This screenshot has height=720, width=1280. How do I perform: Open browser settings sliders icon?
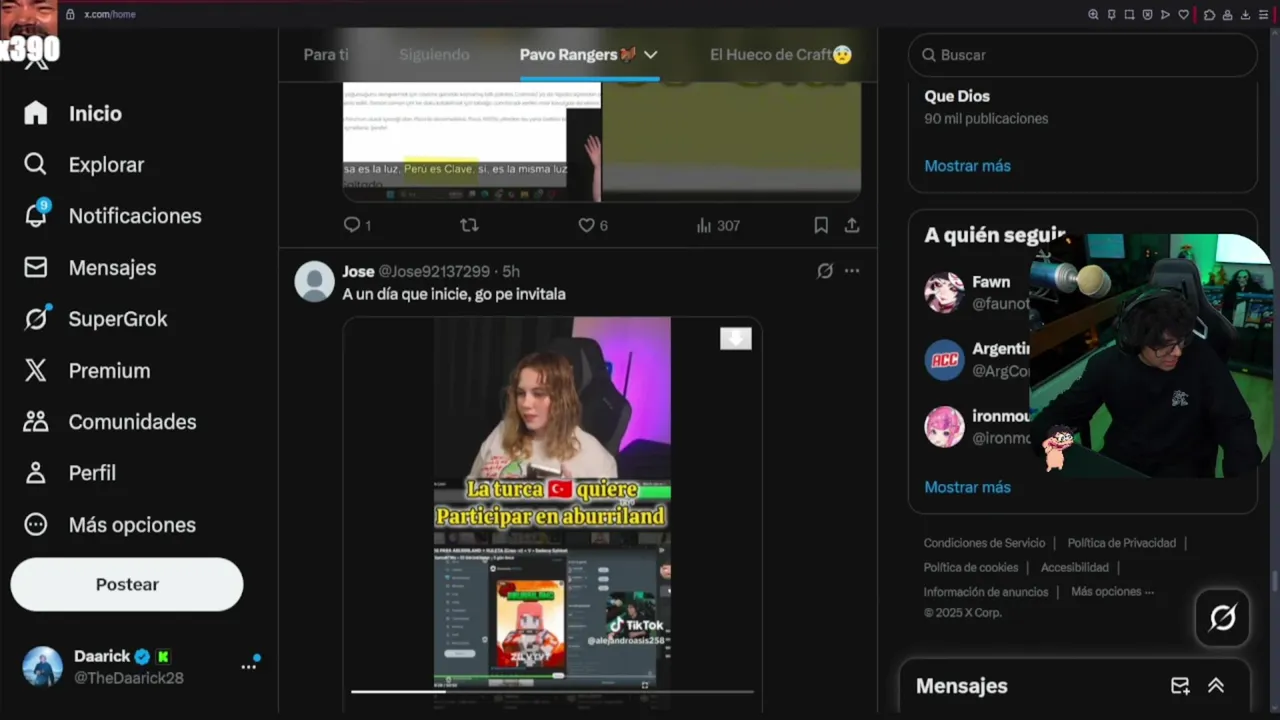click(x=1263, y=14)
